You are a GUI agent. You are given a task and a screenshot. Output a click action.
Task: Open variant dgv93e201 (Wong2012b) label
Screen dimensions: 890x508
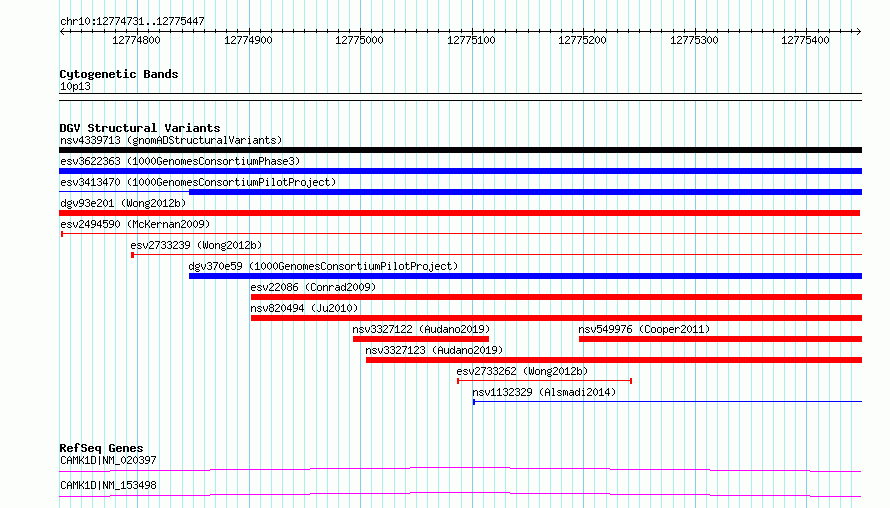123,203
